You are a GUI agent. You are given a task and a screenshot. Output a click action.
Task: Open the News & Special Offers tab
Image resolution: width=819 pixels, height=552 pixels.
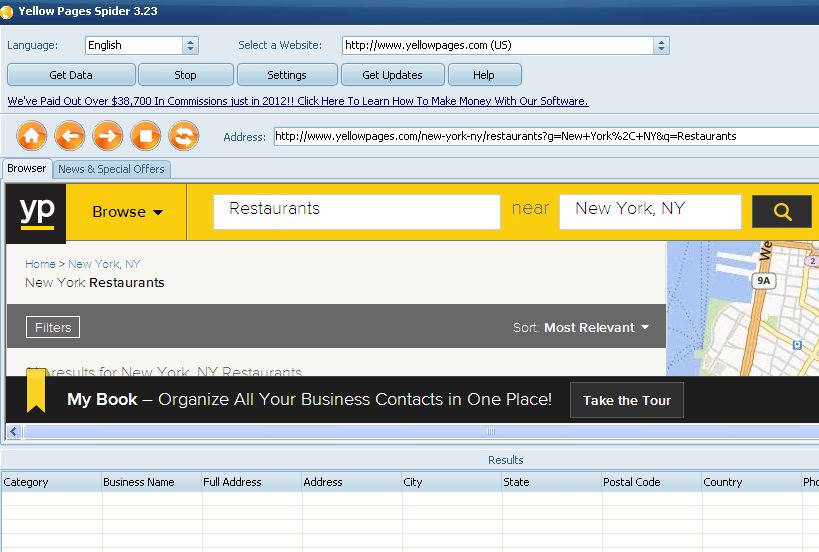[111, 169]
